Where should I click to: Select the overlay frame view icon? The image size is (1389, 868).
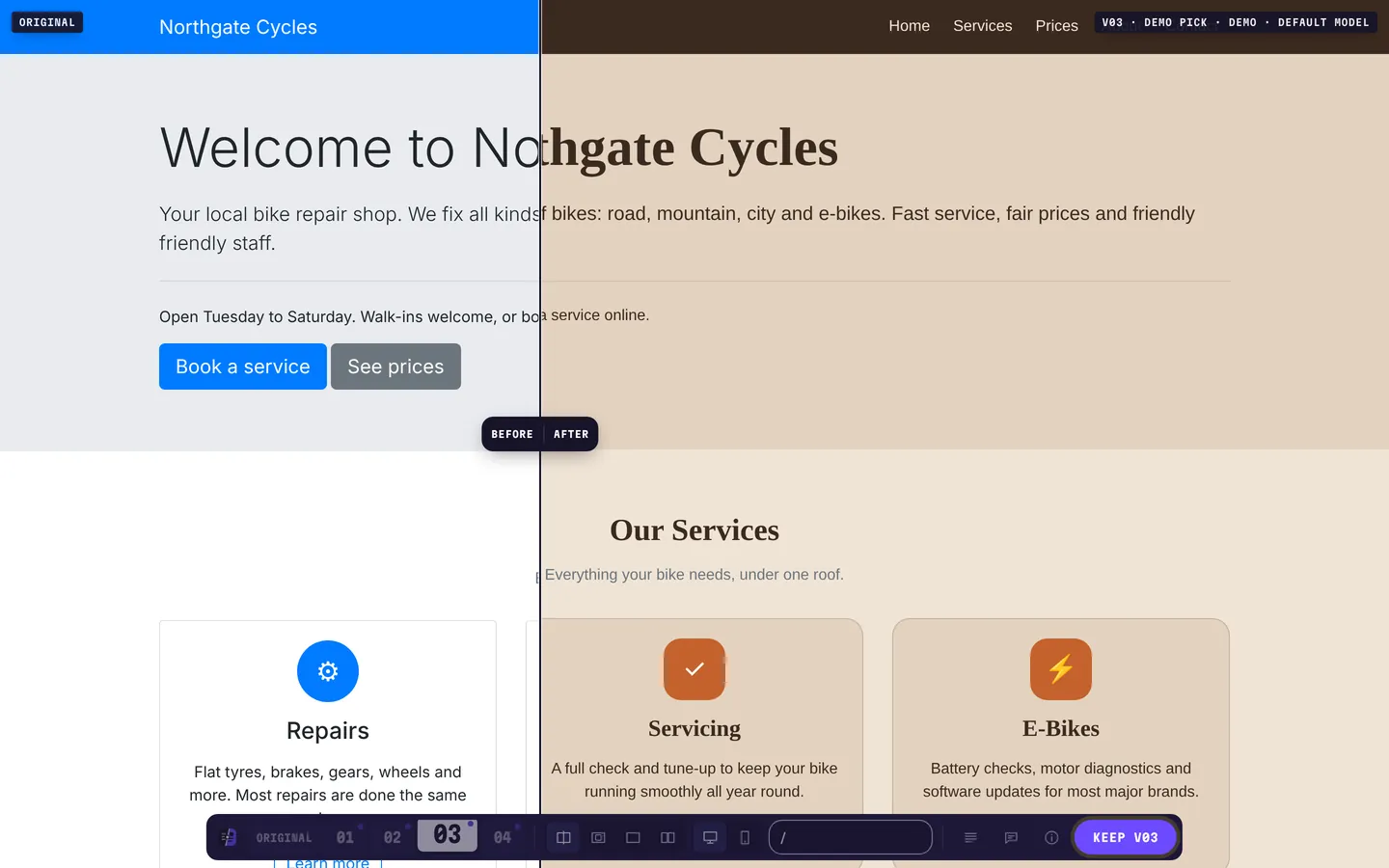pyautogui.click(x=598, y=837)
